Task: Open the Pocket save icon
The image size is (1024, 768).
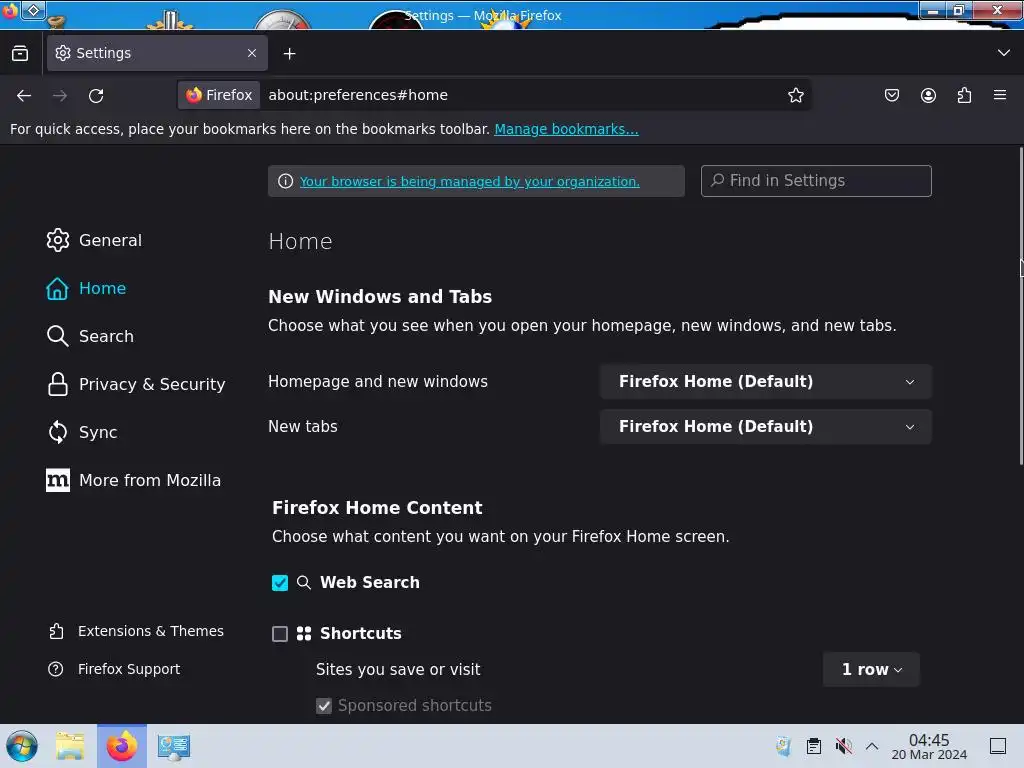Action: (891, 95)
